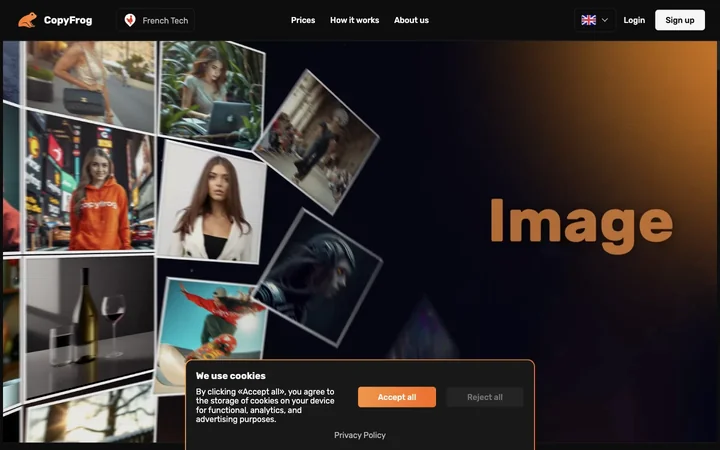Expand the language dropdown chevron
This screenshot has height=450, width=720.
click(x=605, y=20)
